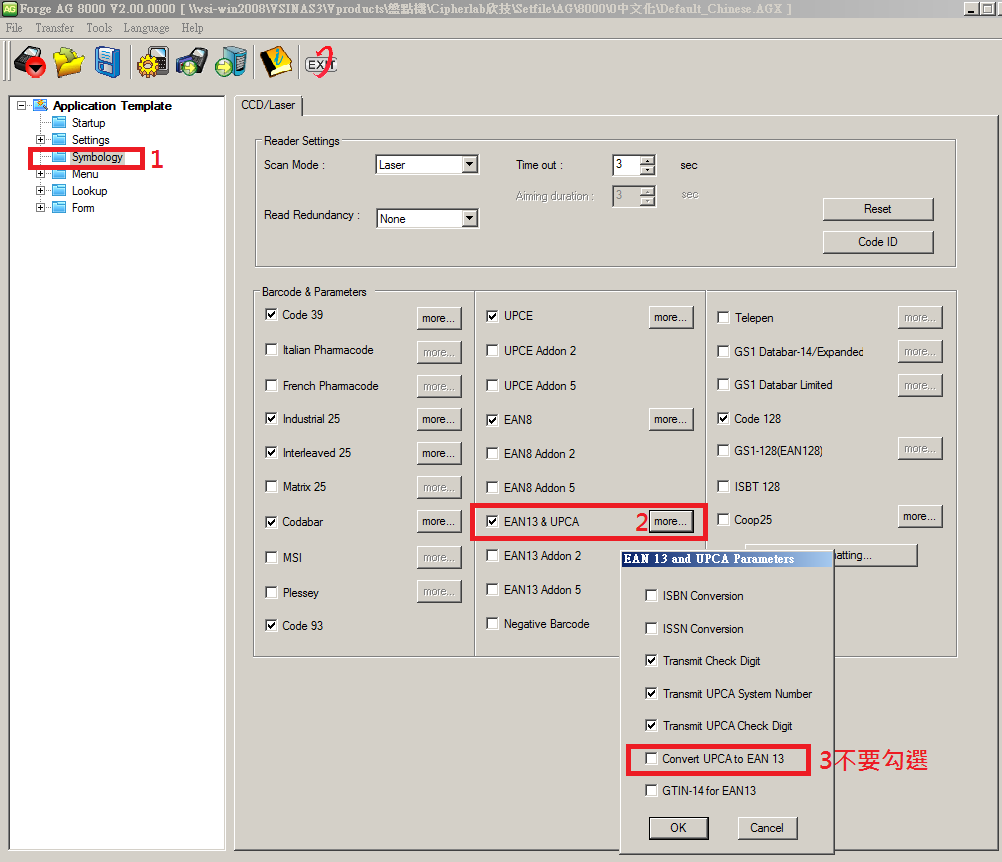The image size is (1002, 862).
Task: Open the Transfer menu
Action: (54, 28)
